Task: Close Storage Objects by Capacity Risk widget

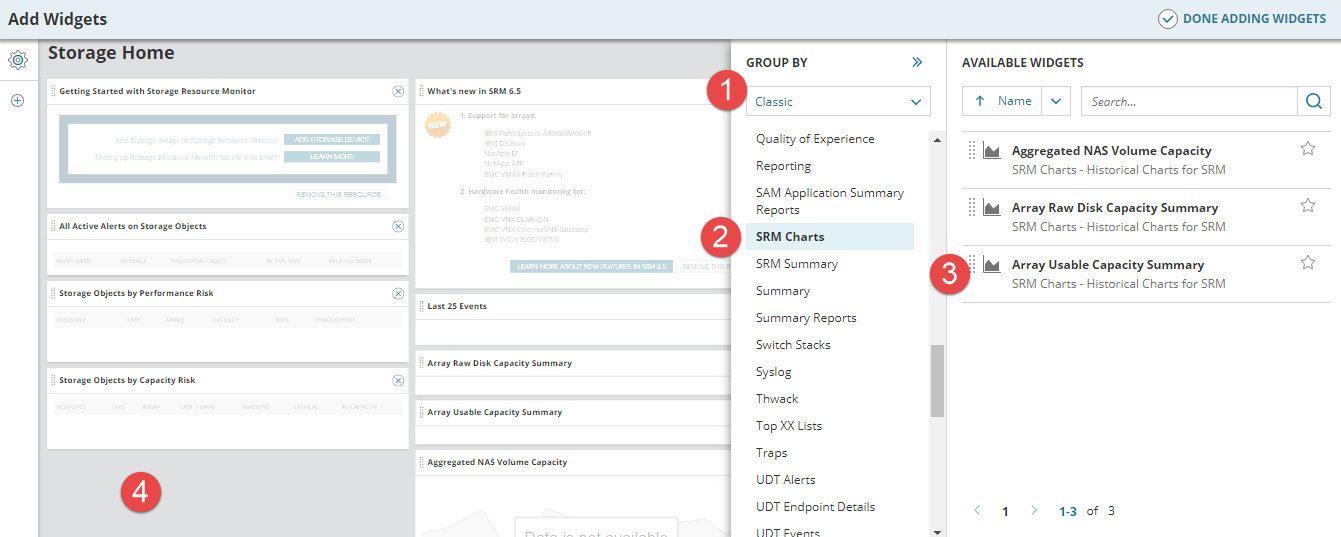Action: click(398, 380)
